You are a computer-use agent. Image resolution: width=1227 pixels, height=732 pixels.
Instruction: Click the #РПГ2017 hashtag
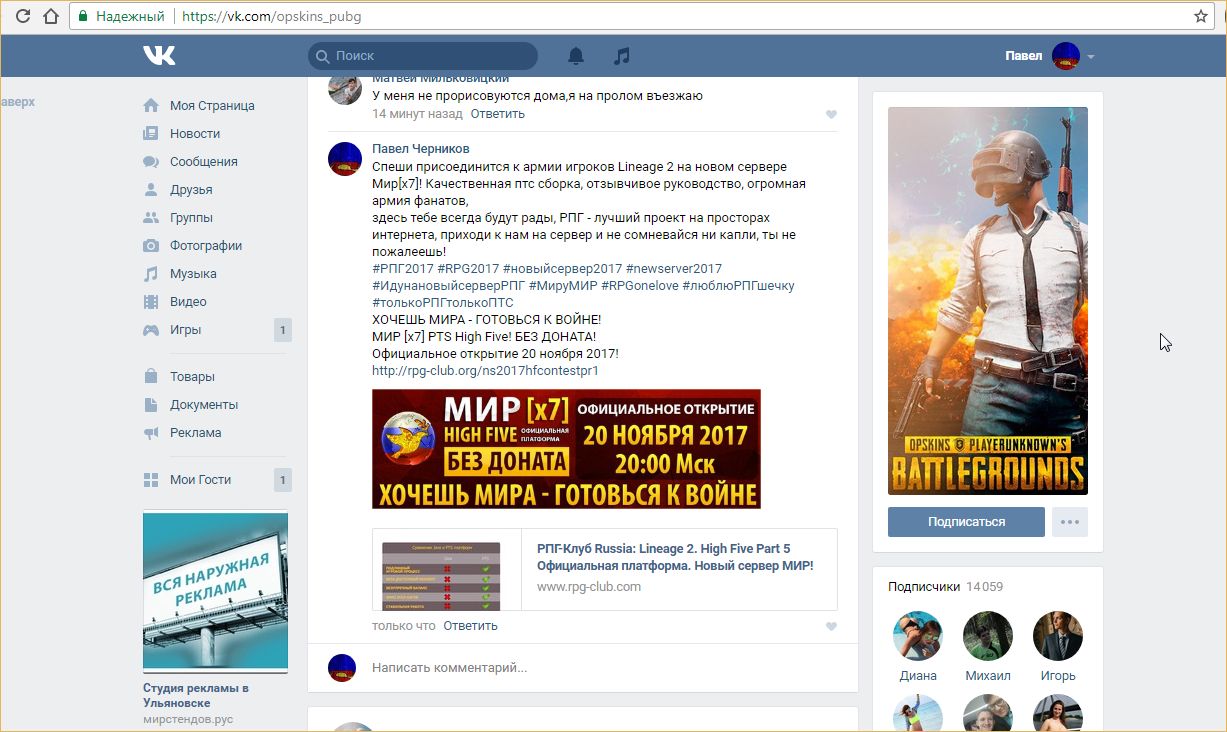coord(402,269)
